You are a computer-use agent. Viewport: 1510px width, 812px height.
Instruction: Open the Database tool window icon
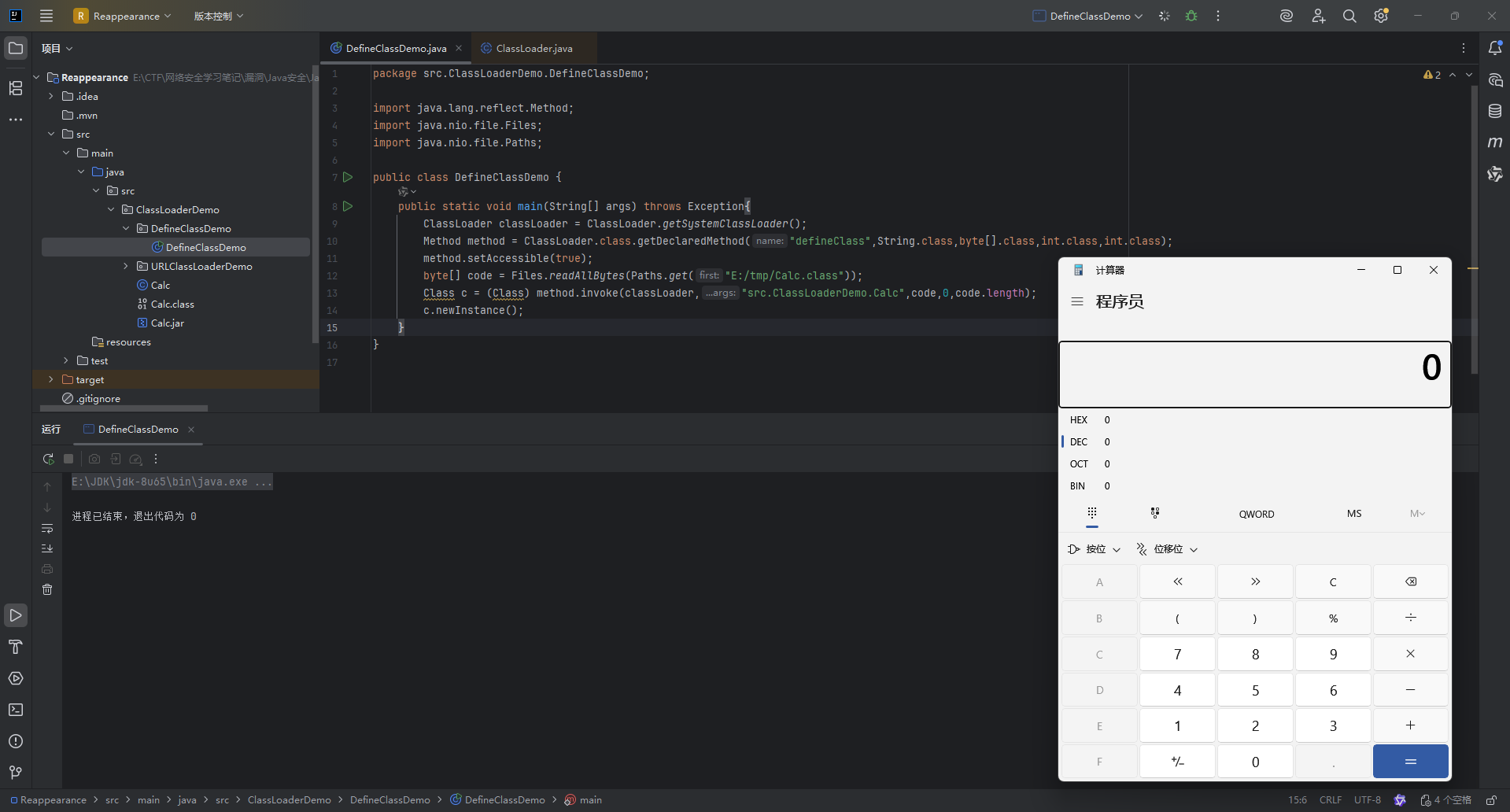click(x=1495, y=111)
